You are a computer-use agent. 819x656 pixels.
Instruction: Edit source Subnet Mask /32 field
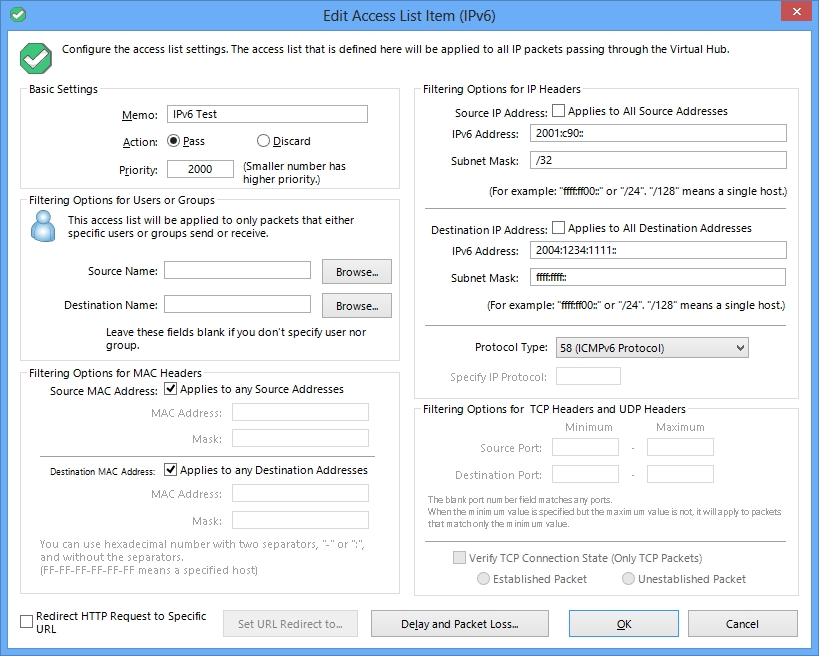point(658,160)
